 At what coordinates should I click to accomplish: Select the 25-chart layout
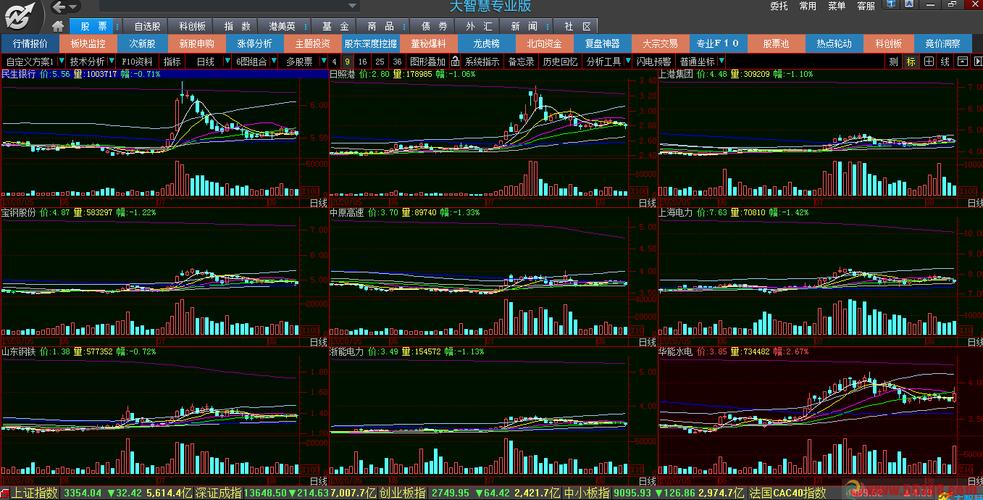[379, 61]
